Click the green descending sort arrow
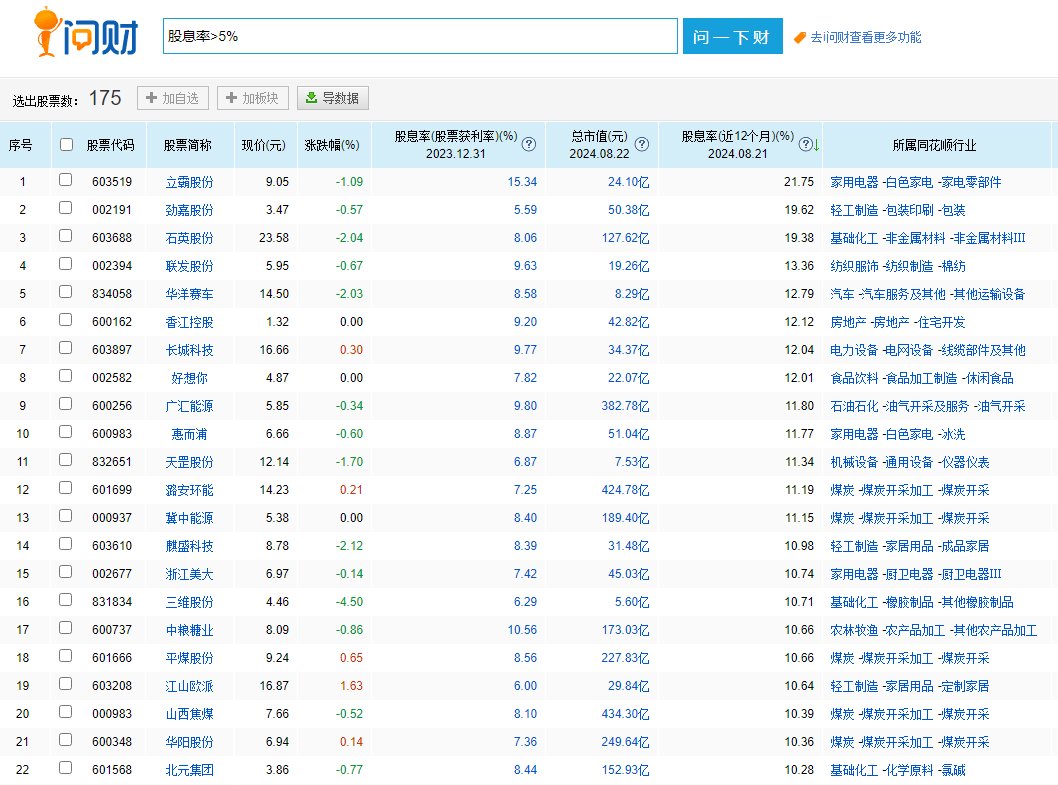Viewport: 1058px width, 785px height. [x=816, y=144]
